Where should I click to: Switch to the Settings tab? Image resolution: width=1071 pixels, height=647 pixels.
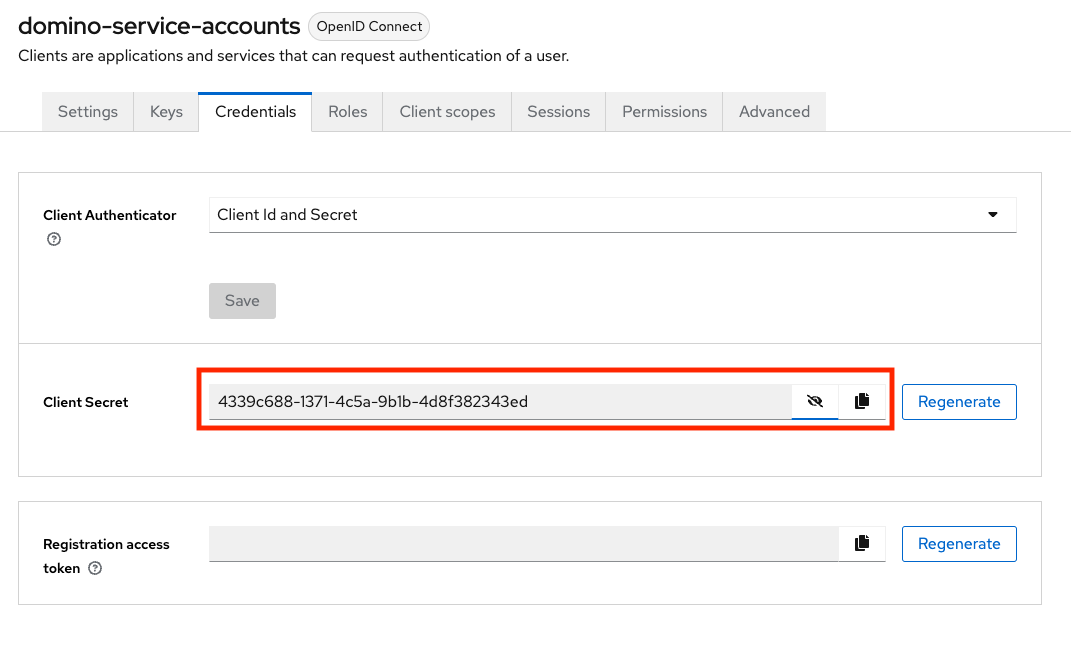click(x=87, y=112)
